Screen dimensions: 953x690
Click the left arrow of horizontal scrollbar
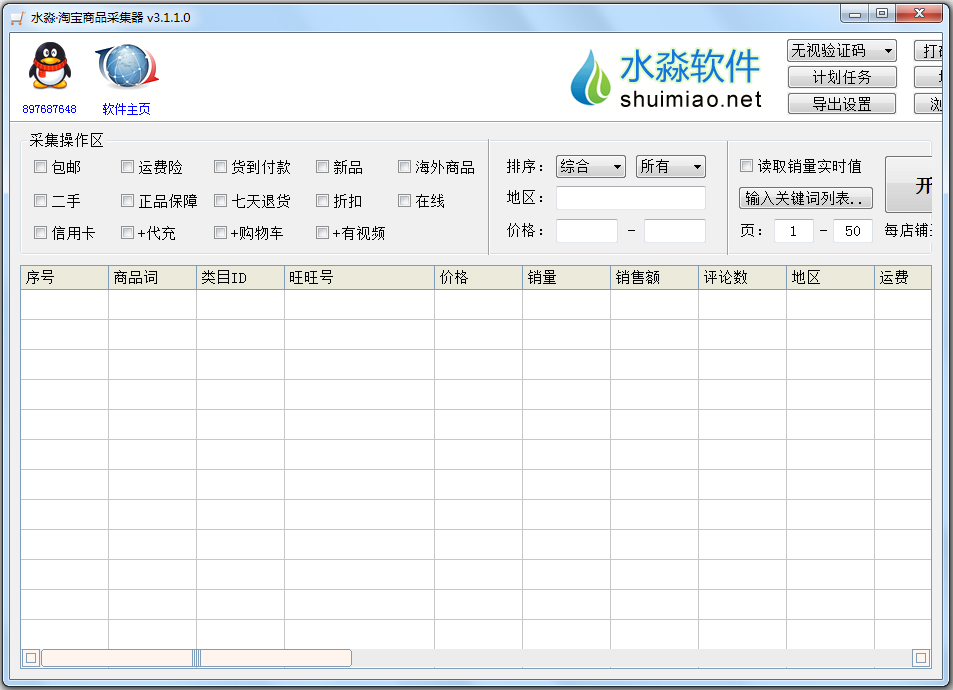(x=31, y=658)
